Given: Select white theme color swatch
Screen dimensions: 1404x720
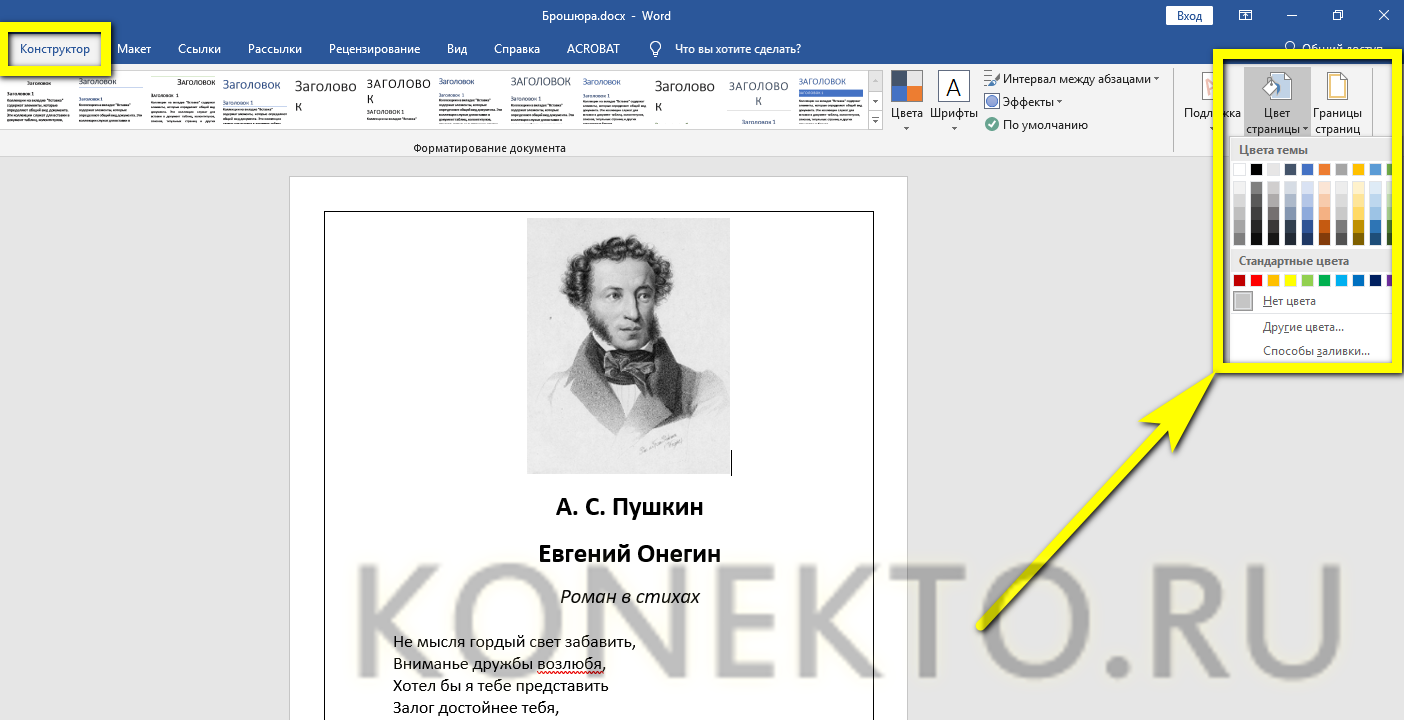Looking at the screenshot, I should (1240, 169).
